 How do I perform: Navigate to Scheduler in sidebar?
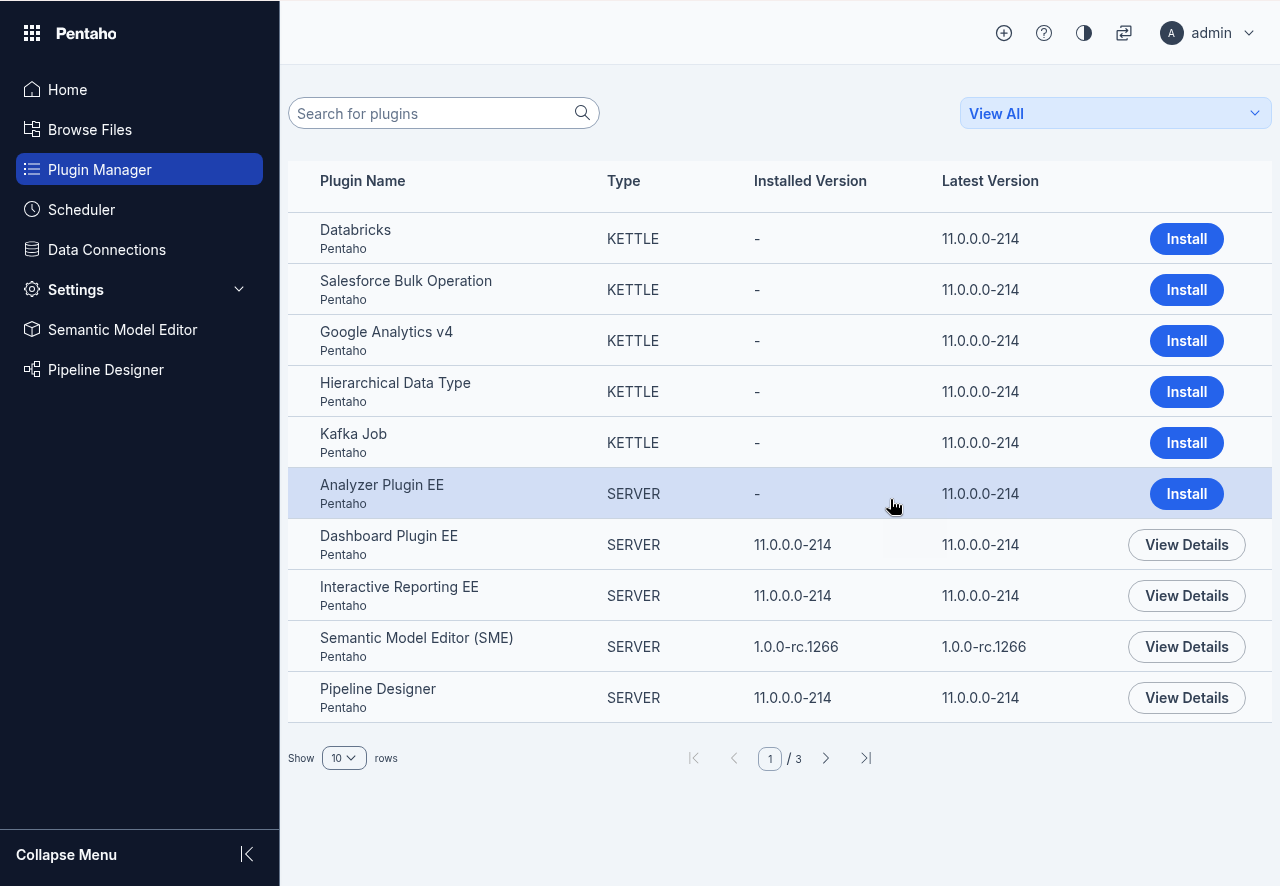point(82,209)
